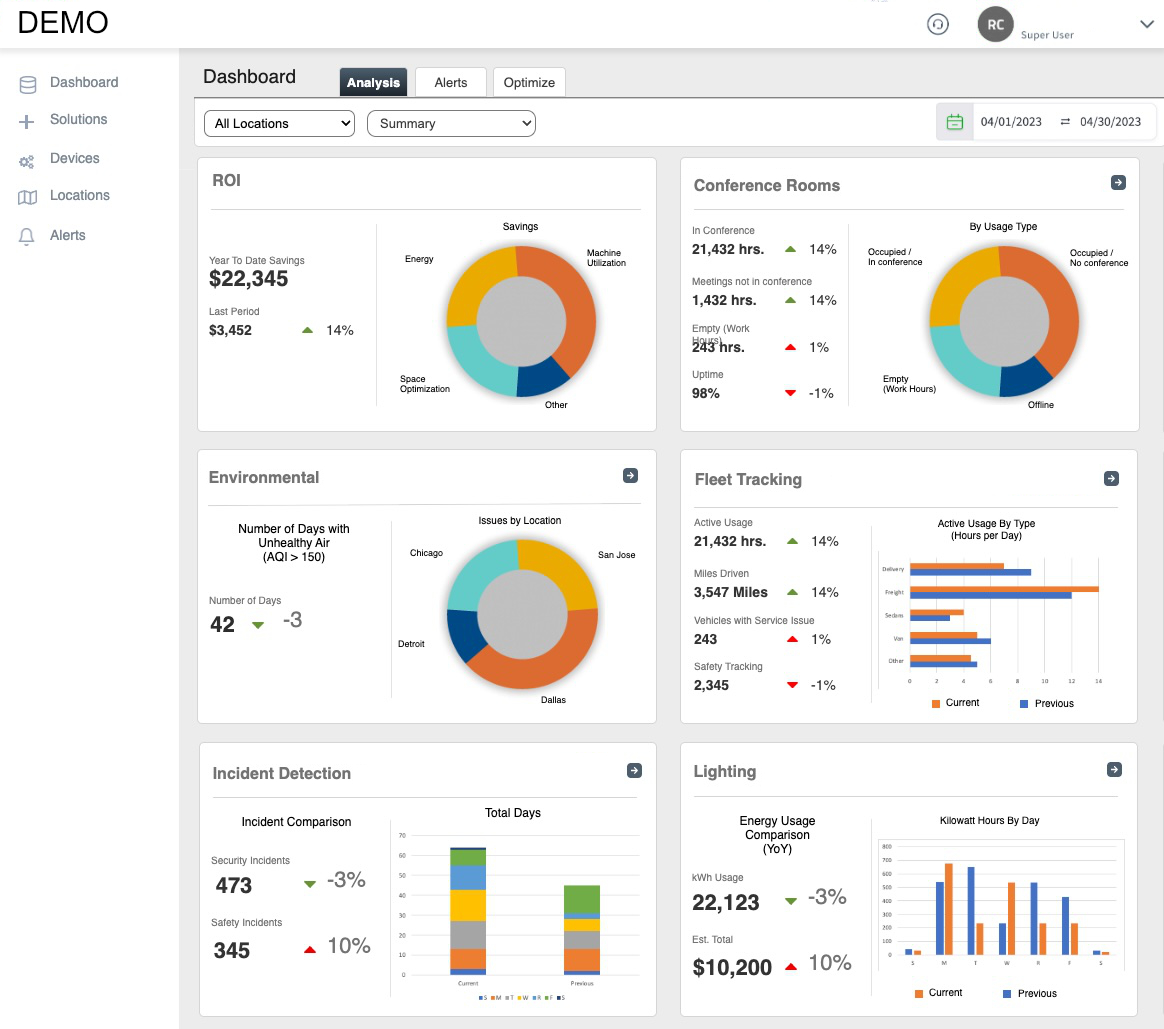Image resolution: width=1164 pixels, height=1029 pixels.
Task: Open Incident Detection details arrow icon
Action: (x=634, y=771)
